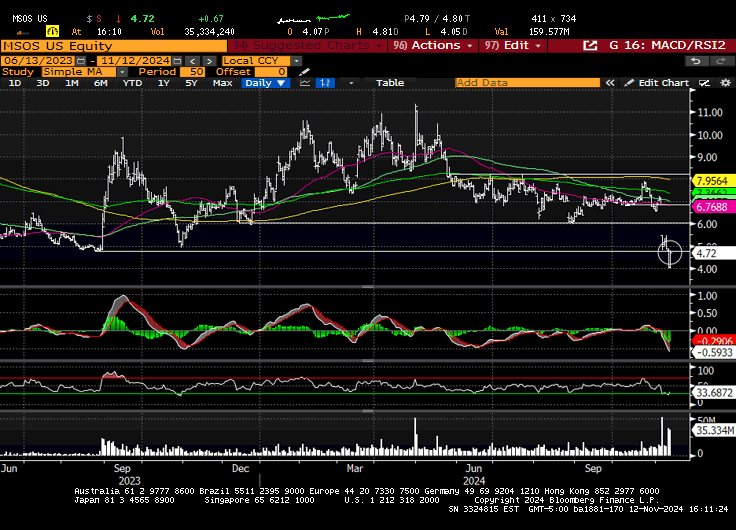
Task: Click the -0.5933 MACD value label
Action: click(714, 353)
